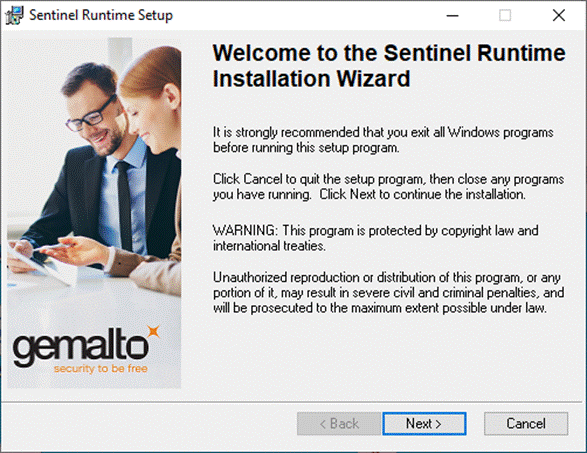Click the 'Click Cancel to quit' paragraph
The image size is (587, 453).
point(388,187)
